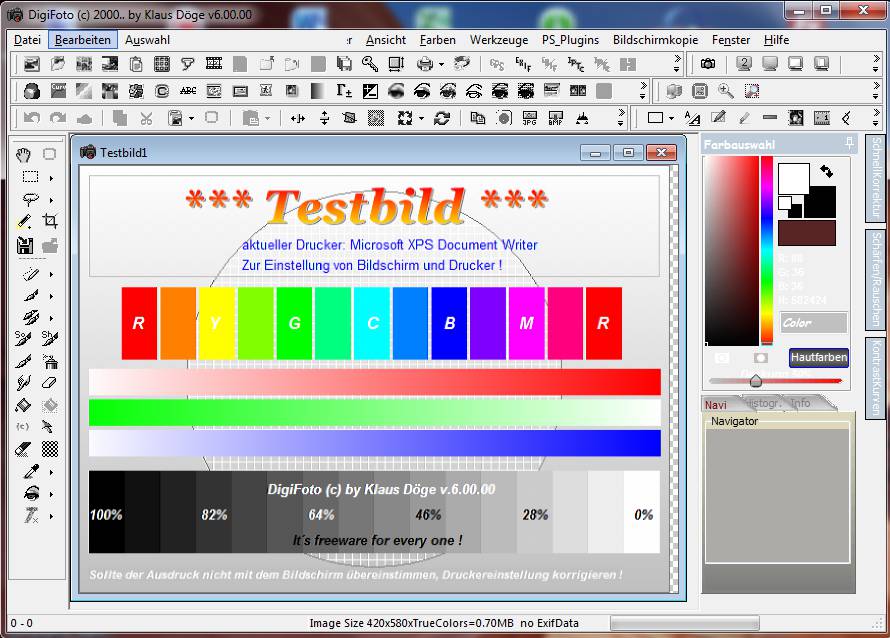Open the Bearbeiten menu

point(83,40)
